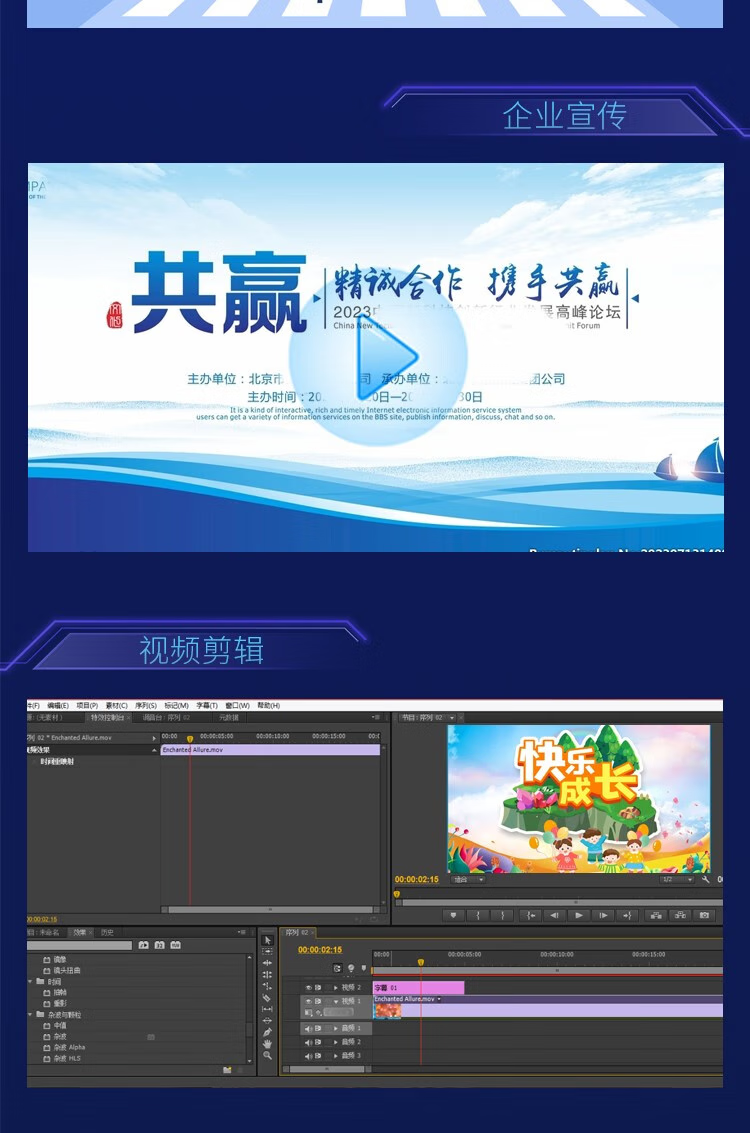Click the 快乐成长 program monitor preview

pos(578,799)
